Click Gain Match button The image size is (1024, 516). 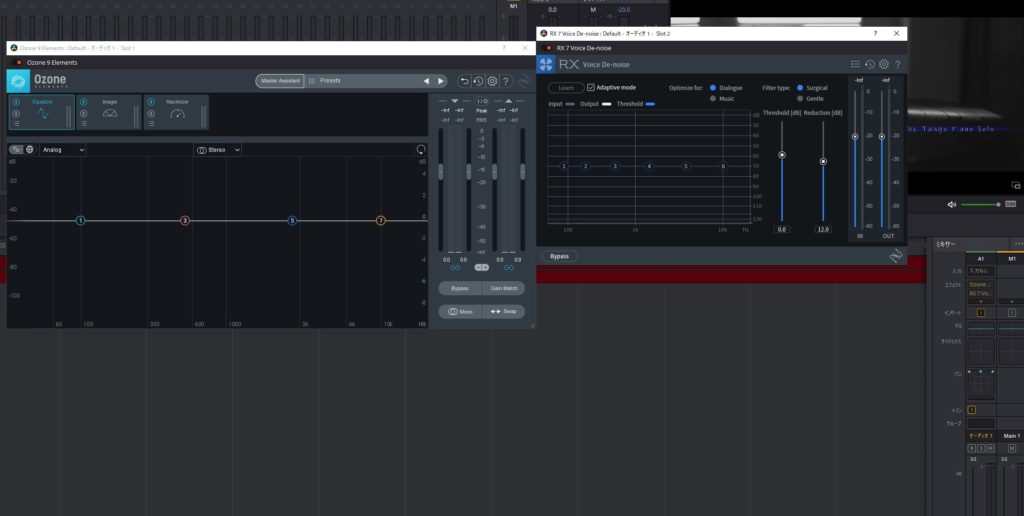point(504,288)
